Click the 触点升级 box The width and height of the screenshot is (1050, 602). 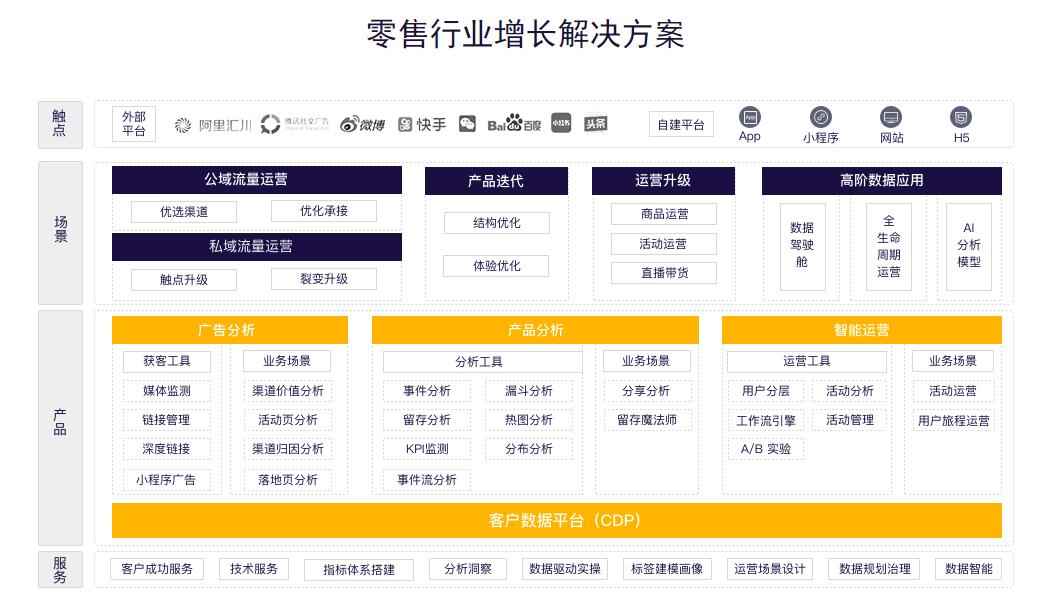pos(183,280)
